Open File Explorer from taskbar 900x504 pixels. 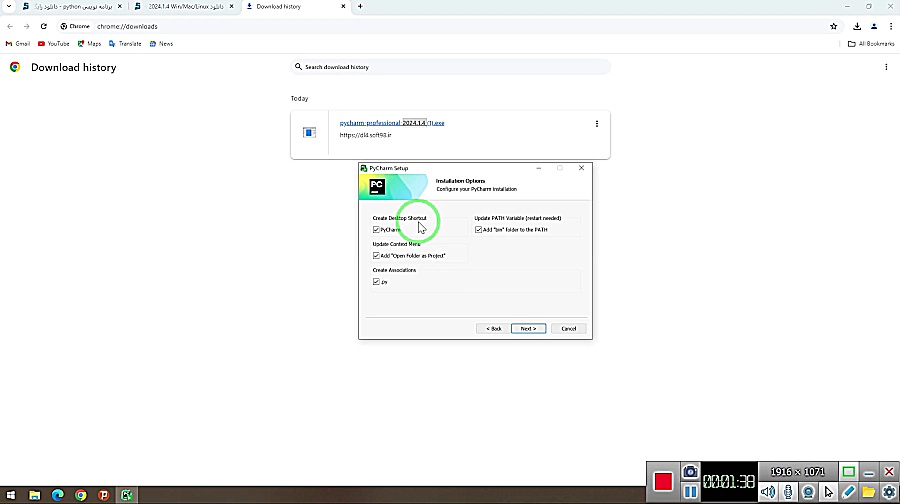pos(34,495)
